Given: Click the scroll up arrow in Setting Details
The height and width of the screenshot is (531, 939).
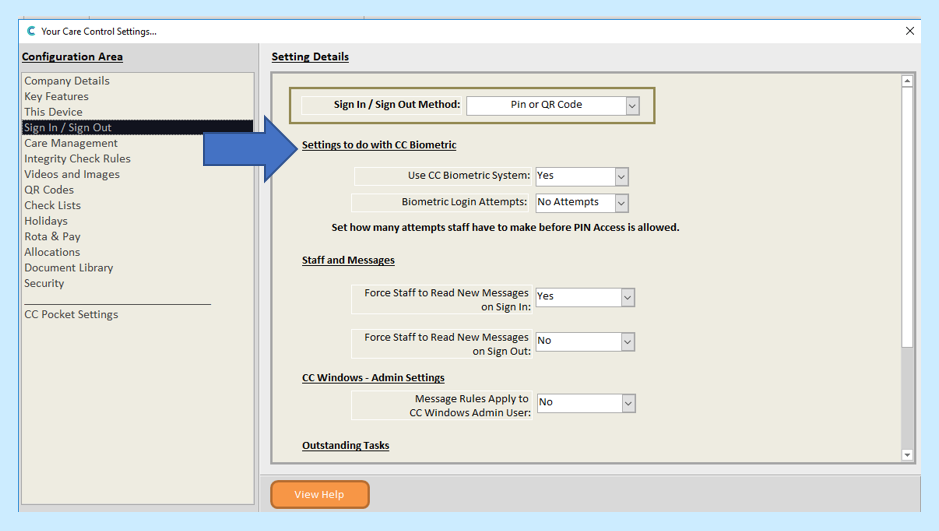Looking at the screenshot, I should [x=907, y=81].
